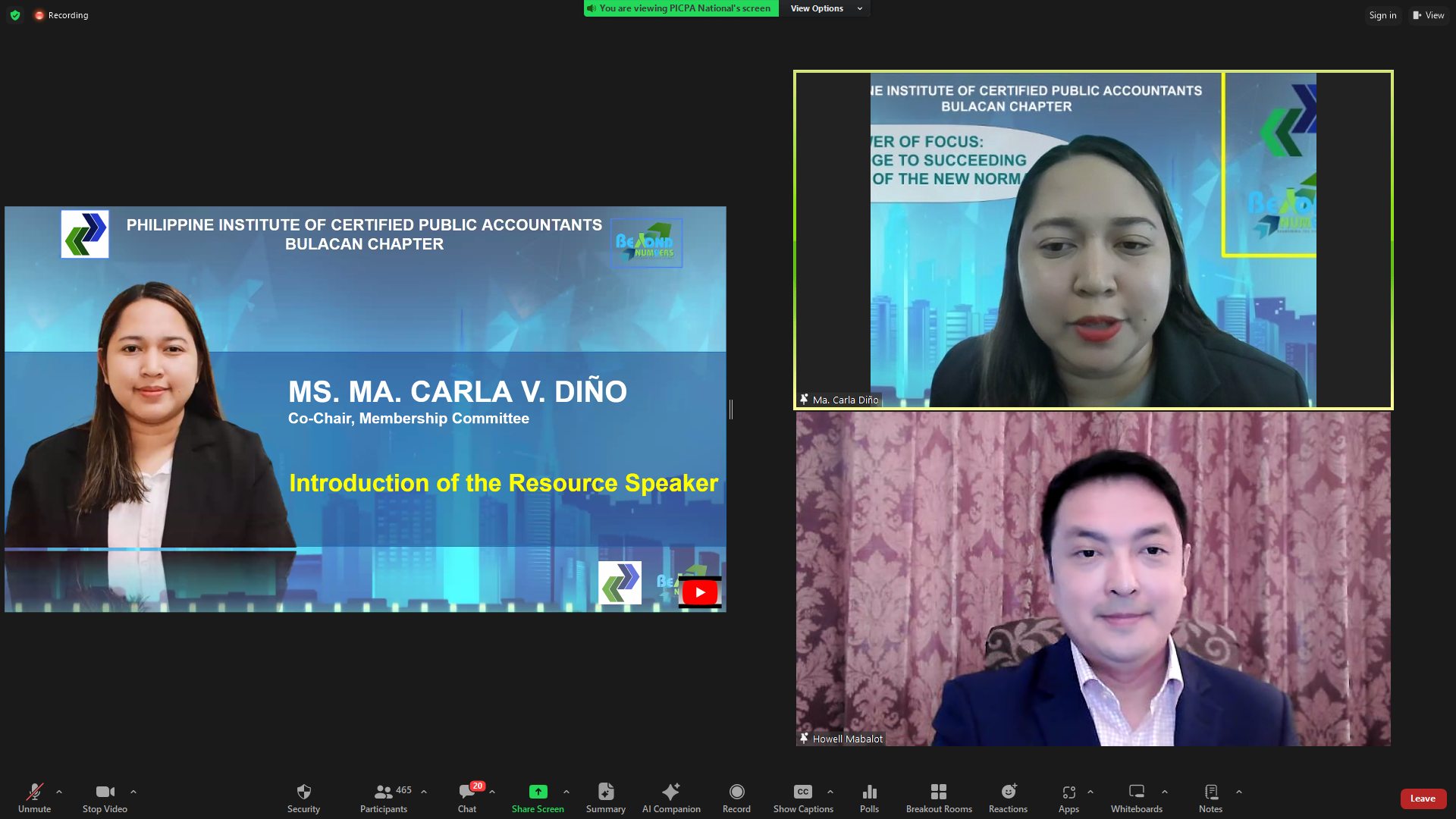Launch AI Companion

point(671,798)
